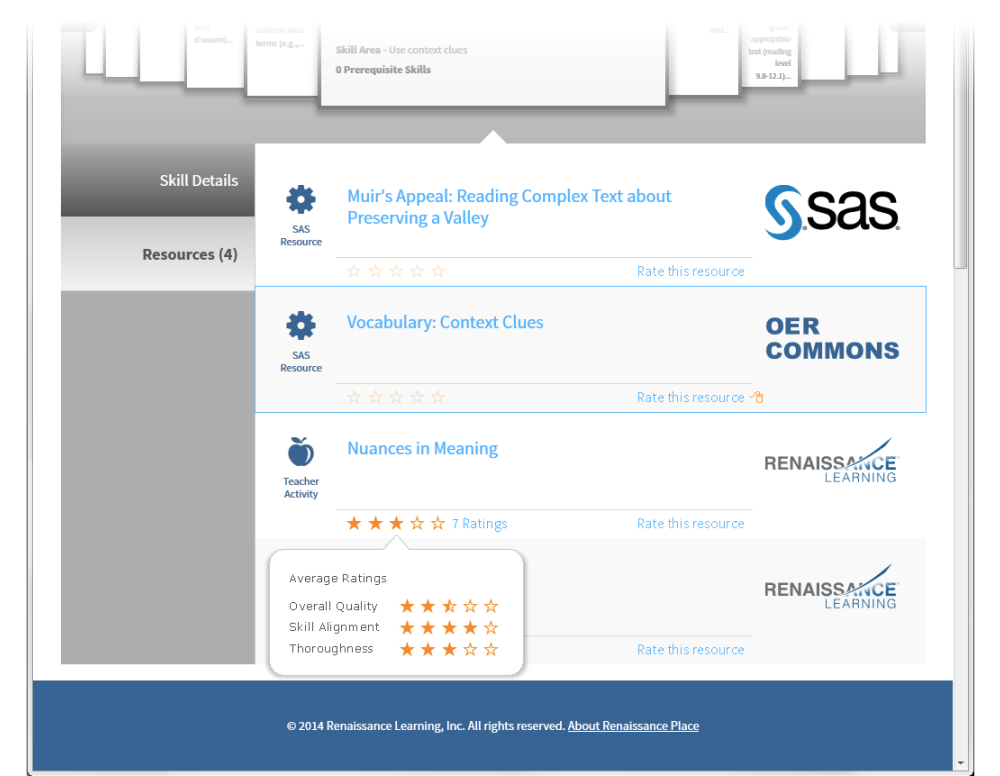Click the 'Skill Alignment' label
The image size is (1000, 776).
coord(334,627)
